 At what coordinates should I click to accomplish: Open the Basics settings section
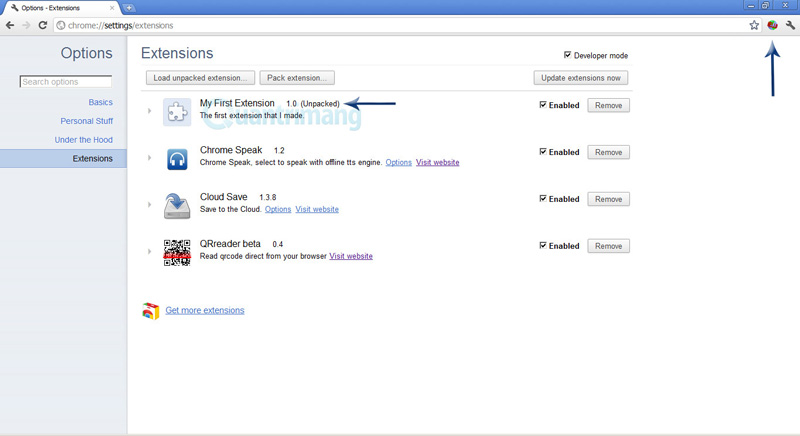click(101, 102)
